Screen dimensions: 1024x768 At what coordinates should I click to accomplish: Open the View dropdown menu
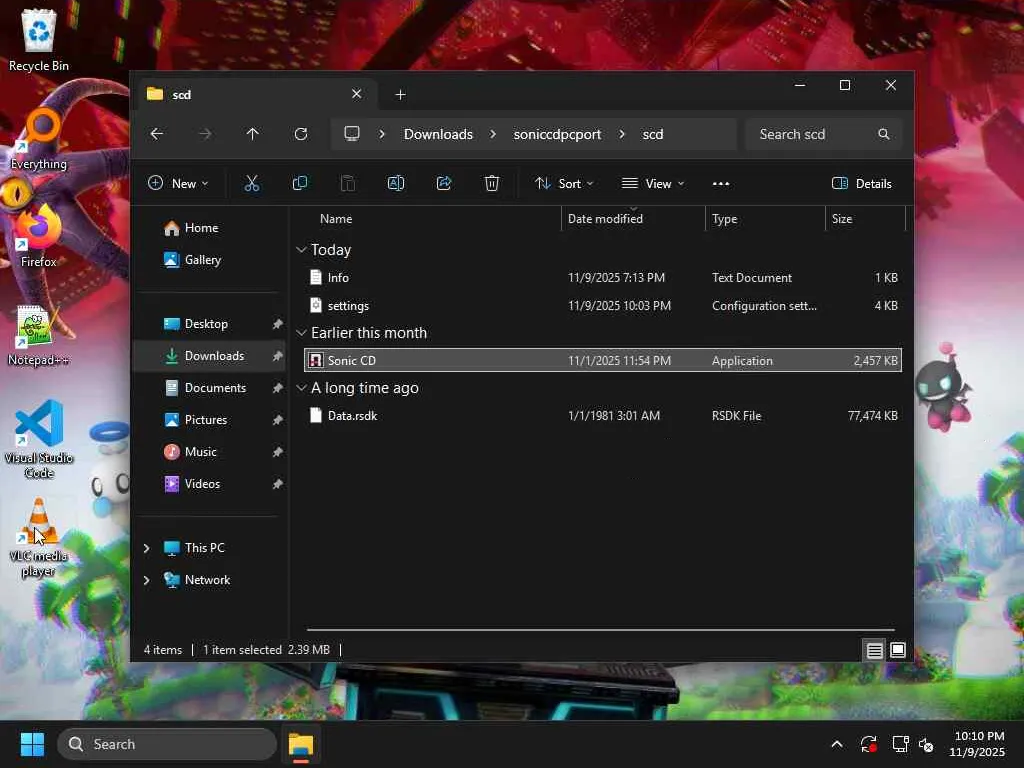coord(653,184)
